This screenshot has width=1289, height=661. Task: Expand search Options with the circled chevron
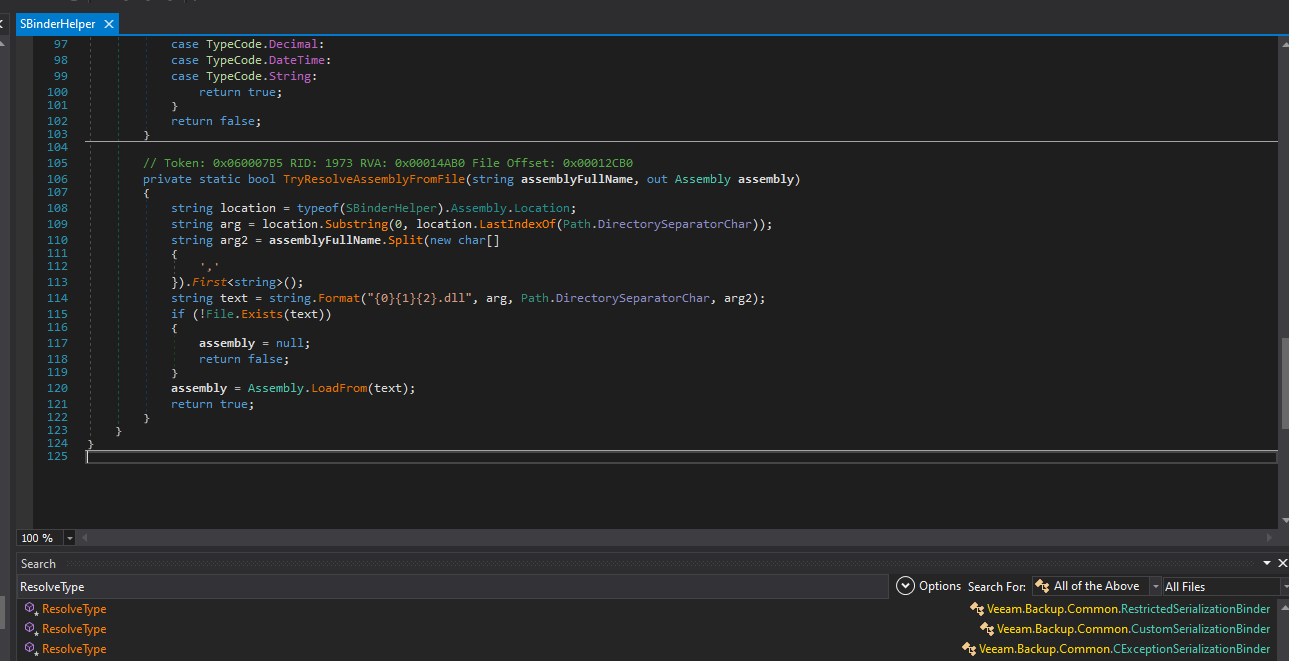pyautogui.click(x=905, y=586)
